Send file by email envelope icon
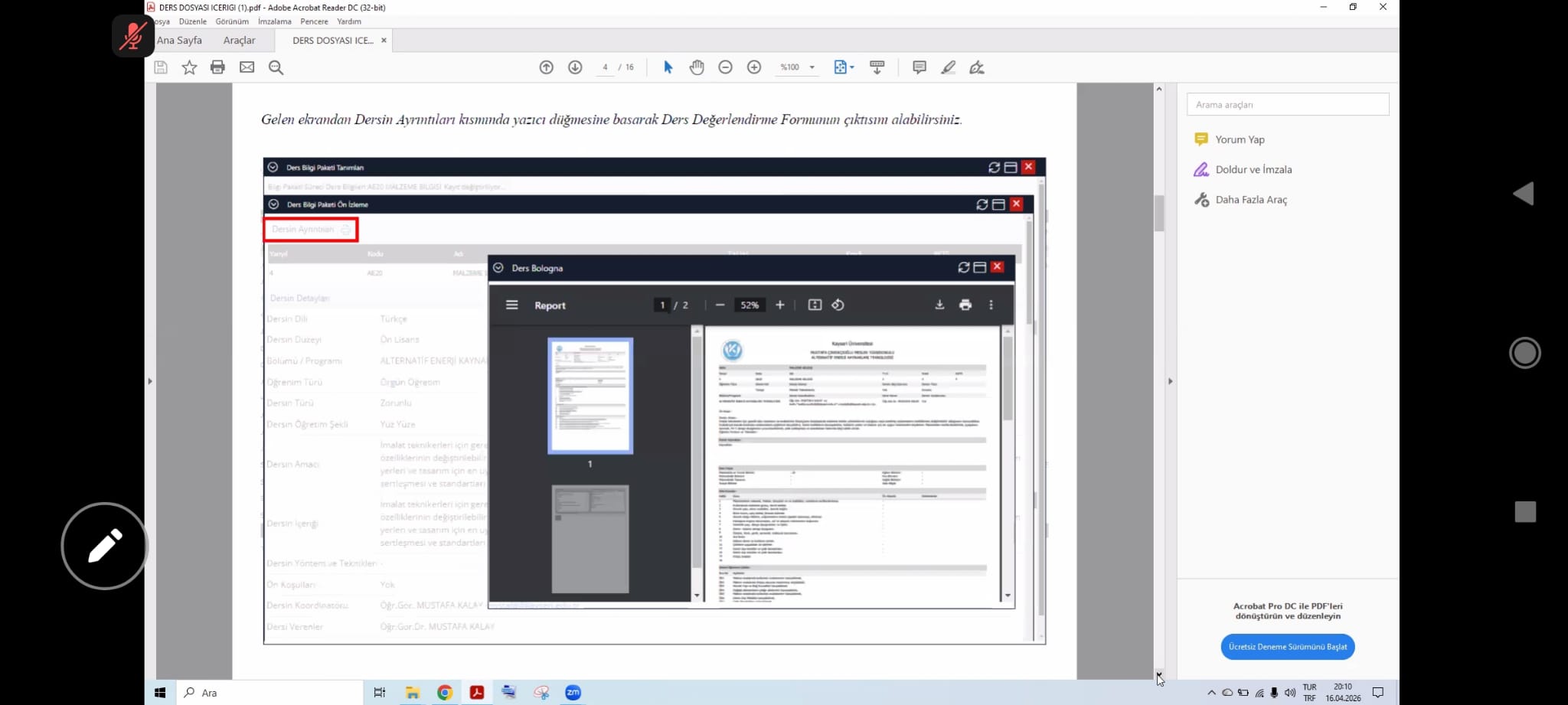The height and width of the screenshot is (705, 1568). click(247, 67)
